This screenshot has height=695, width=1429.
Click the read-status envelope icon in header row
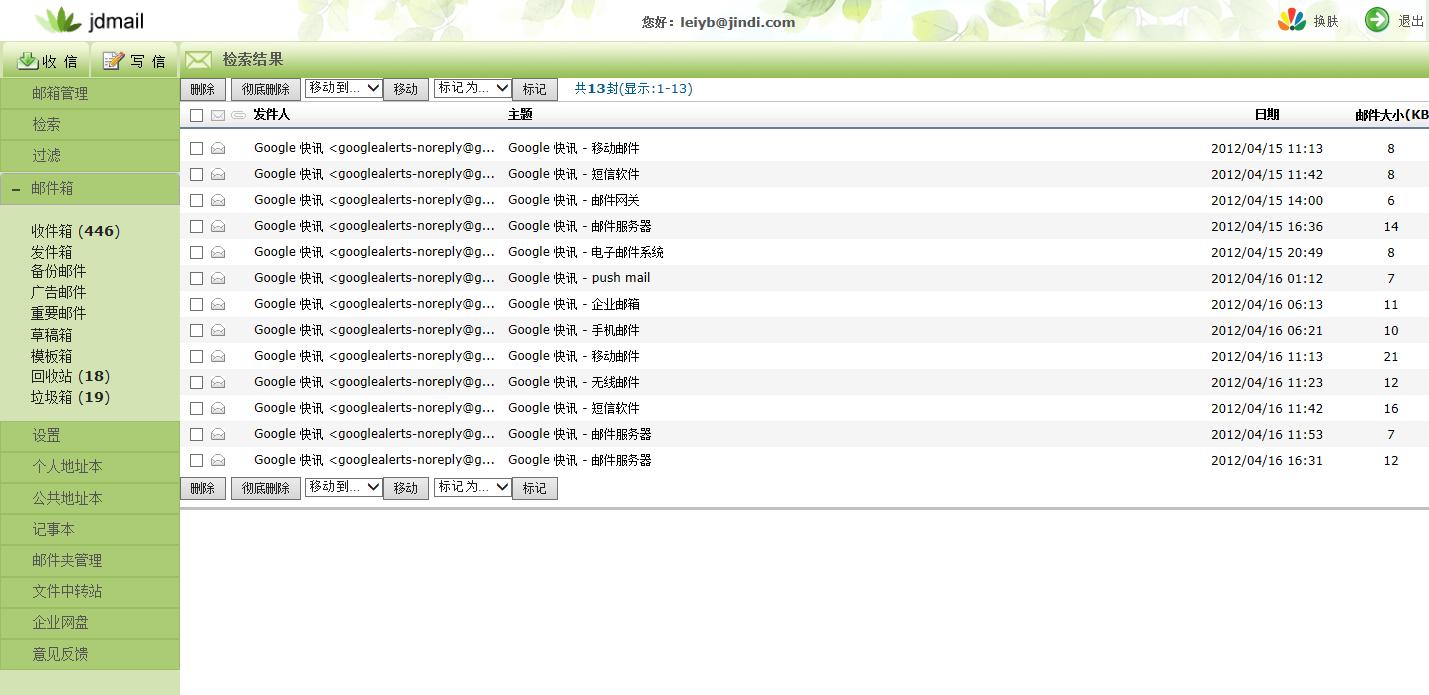[218, 116]
